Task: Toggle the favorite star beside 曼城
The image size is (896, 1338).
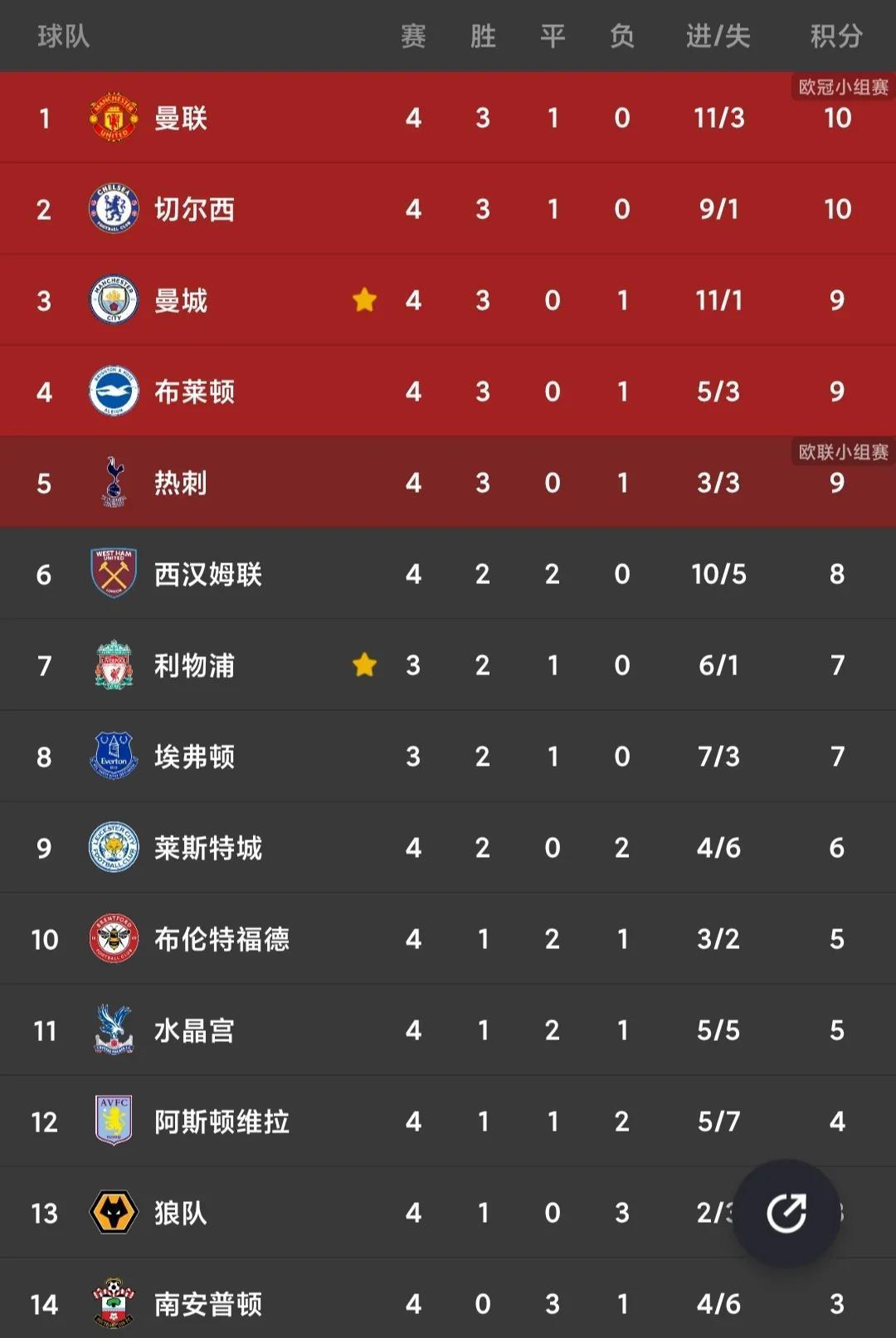Action: (x=364, y=299)
